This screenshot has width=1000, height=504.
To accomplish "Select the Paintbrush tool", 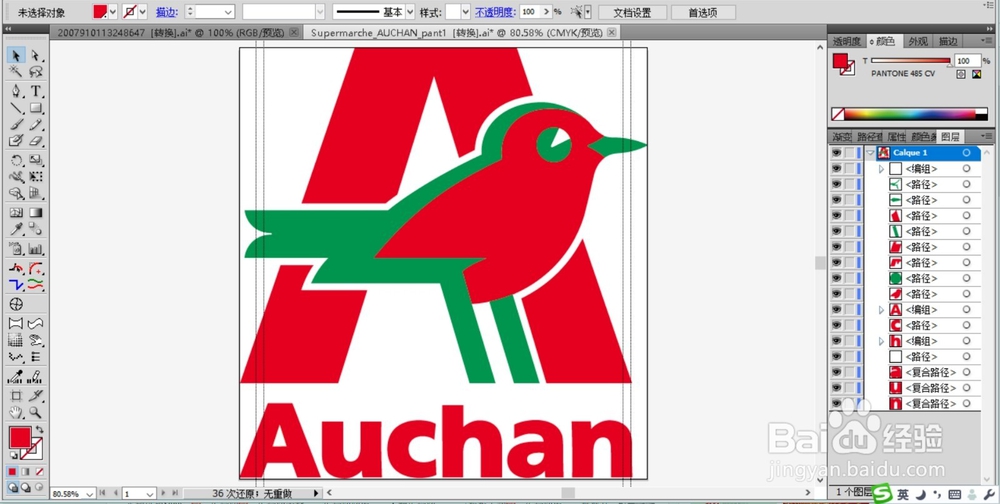I will pos(16,124).
